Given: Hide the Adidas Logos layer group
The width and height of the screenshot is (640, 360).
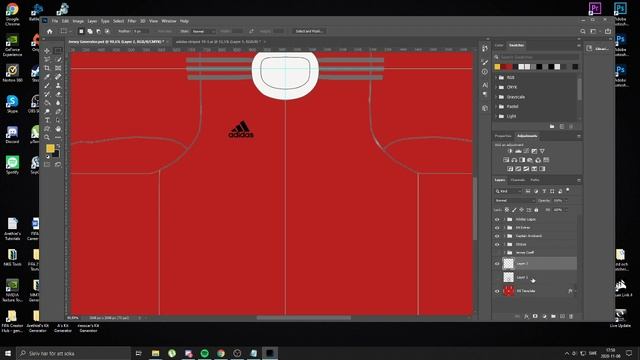Looking at the screenshot, I should click(x=497, y=219).
